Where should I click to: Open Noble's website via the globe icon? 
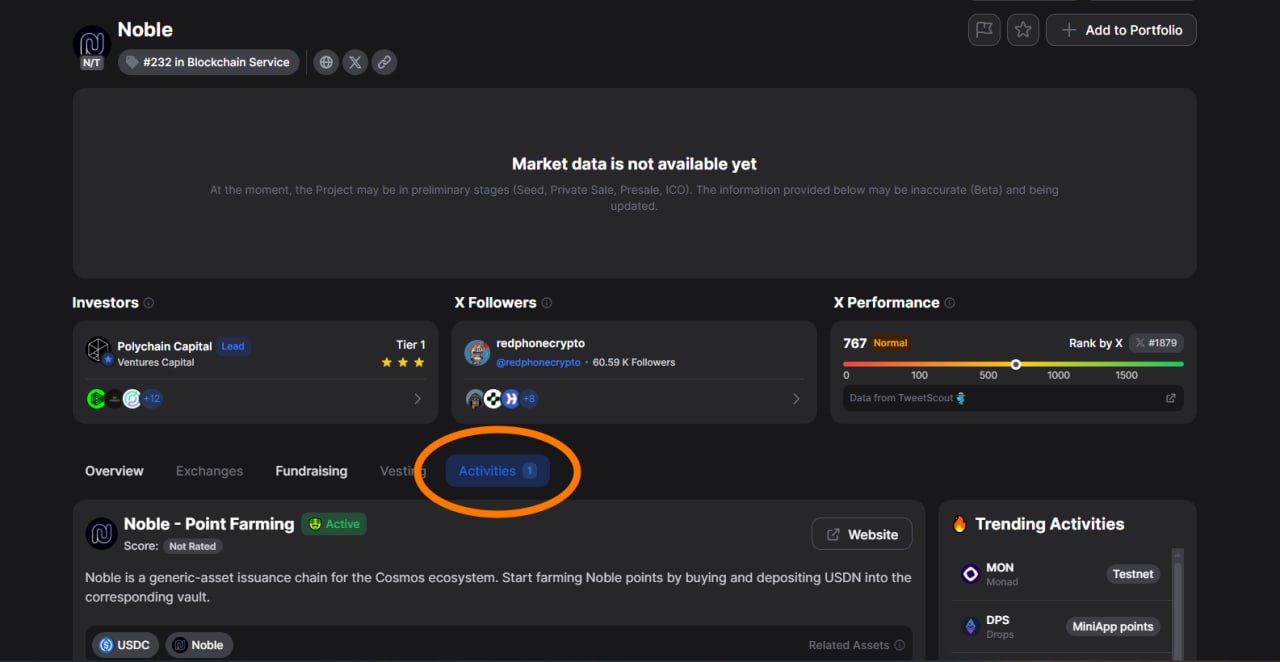coord(326,62)
